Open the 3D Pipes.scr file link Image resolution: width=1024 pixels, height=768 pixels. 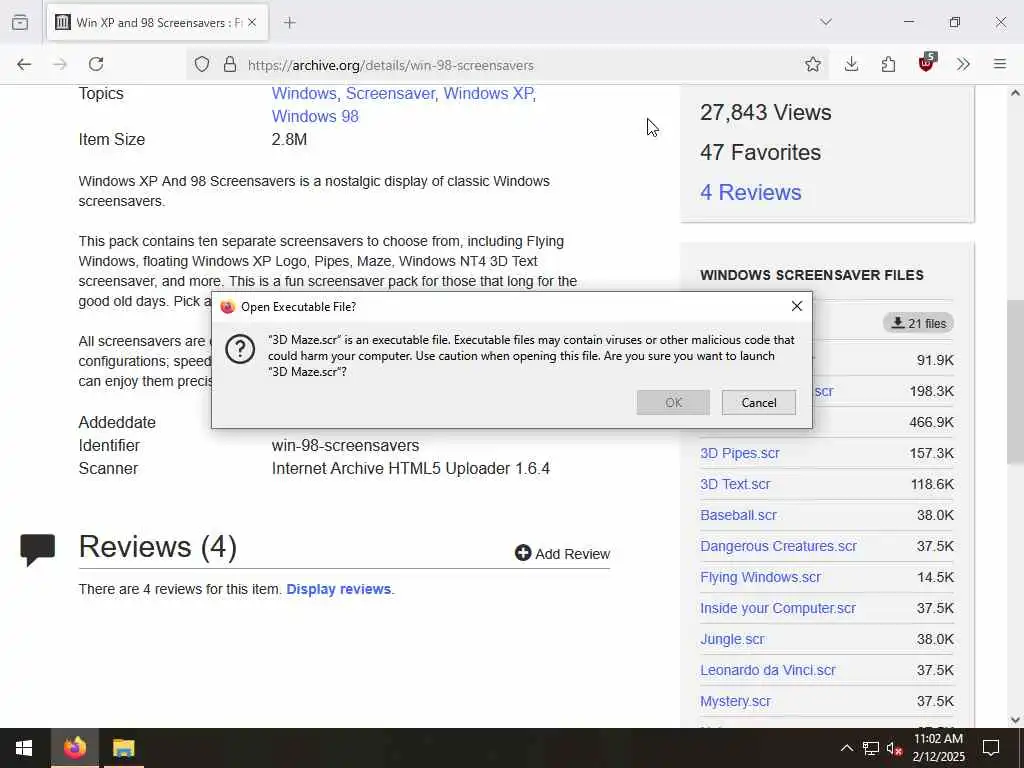(x=740, y=453)
